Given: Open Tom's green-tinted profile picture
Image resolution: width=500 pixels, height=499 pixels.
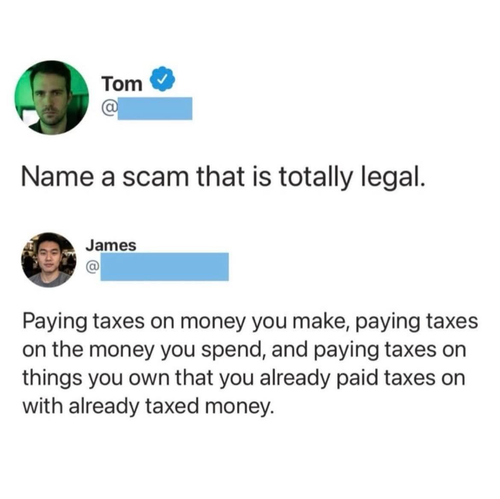Looking at the screenshot, I should pyautogui.click(x=52, y=98).
